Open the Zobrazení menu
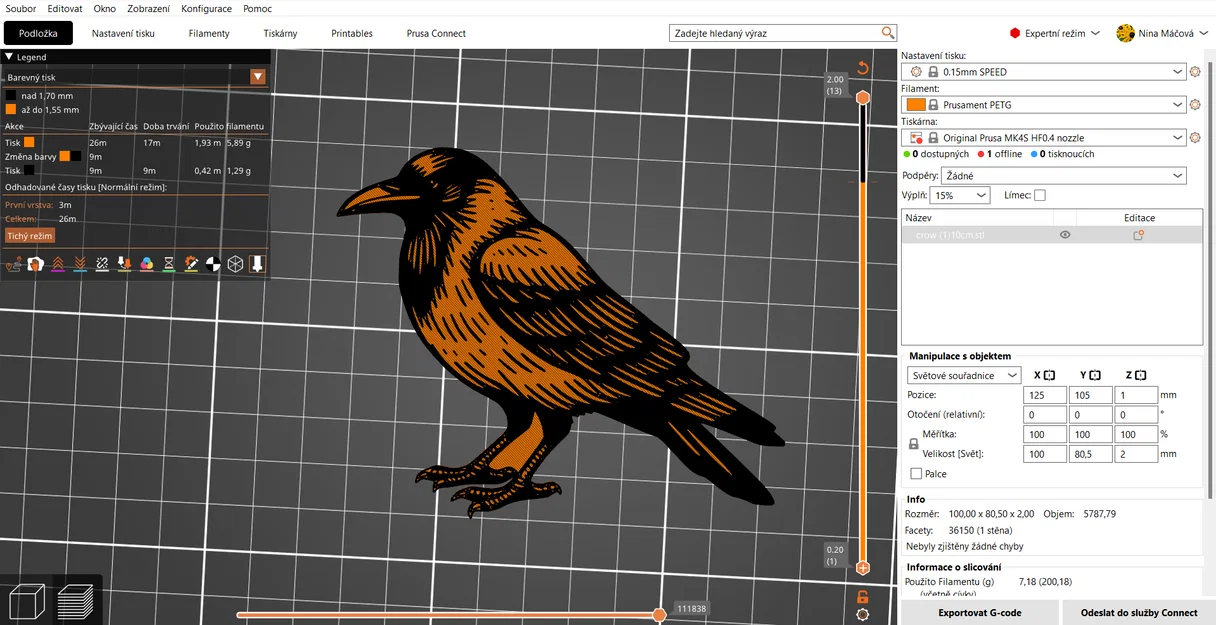1216x625 pixels. [x=149, y=9]
